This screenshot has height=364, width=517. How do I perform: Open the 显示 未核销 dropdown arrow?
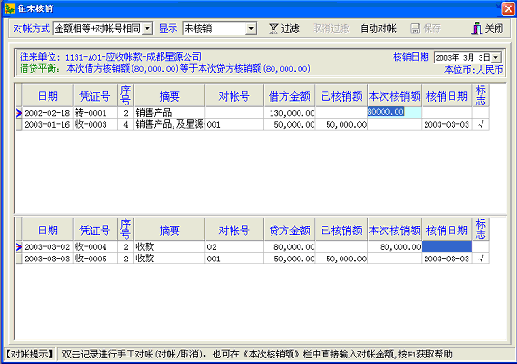251,29
